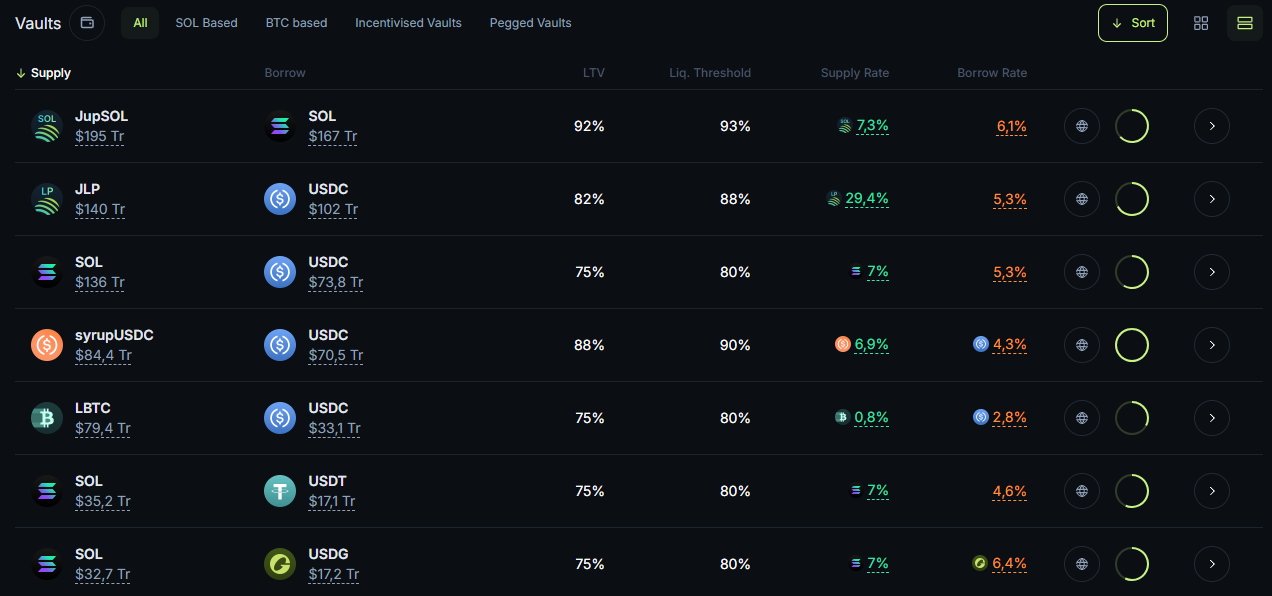Click the circular progress ring on the JLP row
This screenshot has width=1272, height=596.
click(x=1132, y=199)
